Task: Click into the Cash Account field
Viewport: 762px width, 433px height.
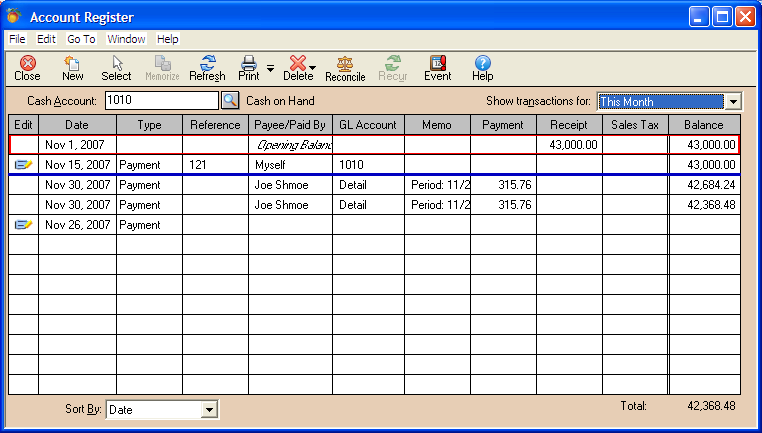Action: pyautogui.click(x=161, y=101)
